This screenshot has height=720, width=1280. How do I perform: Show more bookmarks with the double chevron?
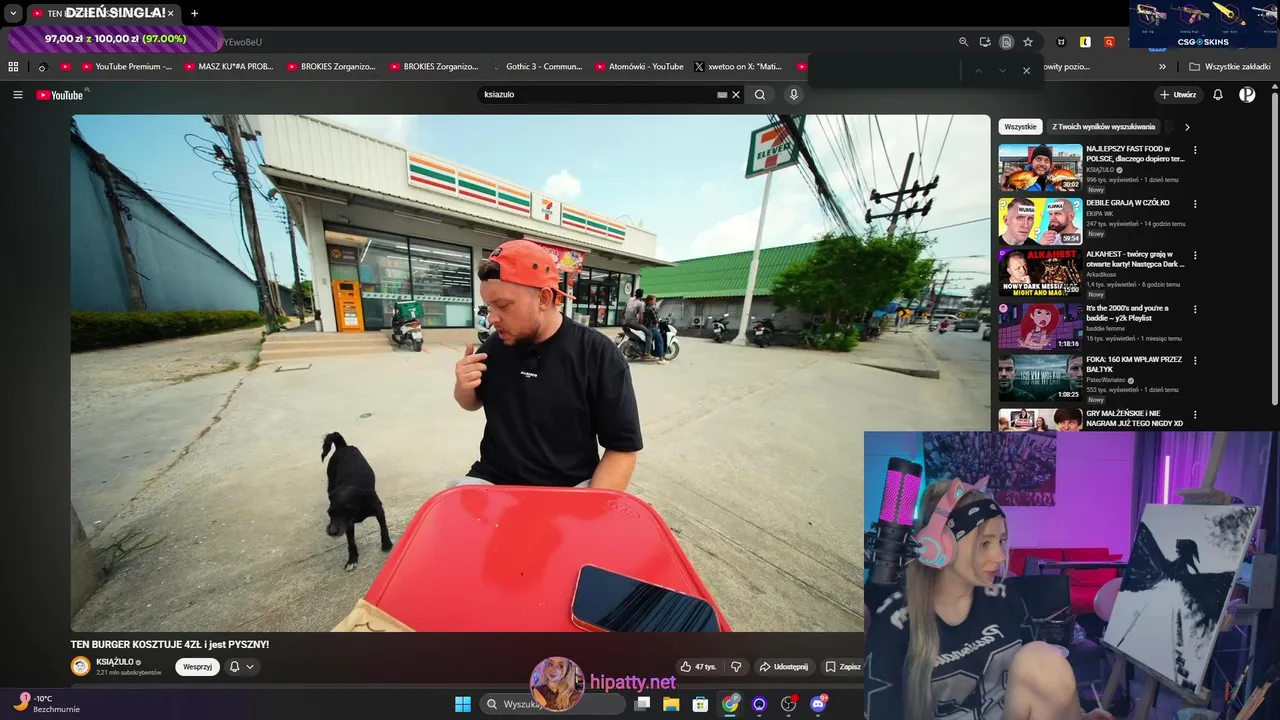point(1162,67)
